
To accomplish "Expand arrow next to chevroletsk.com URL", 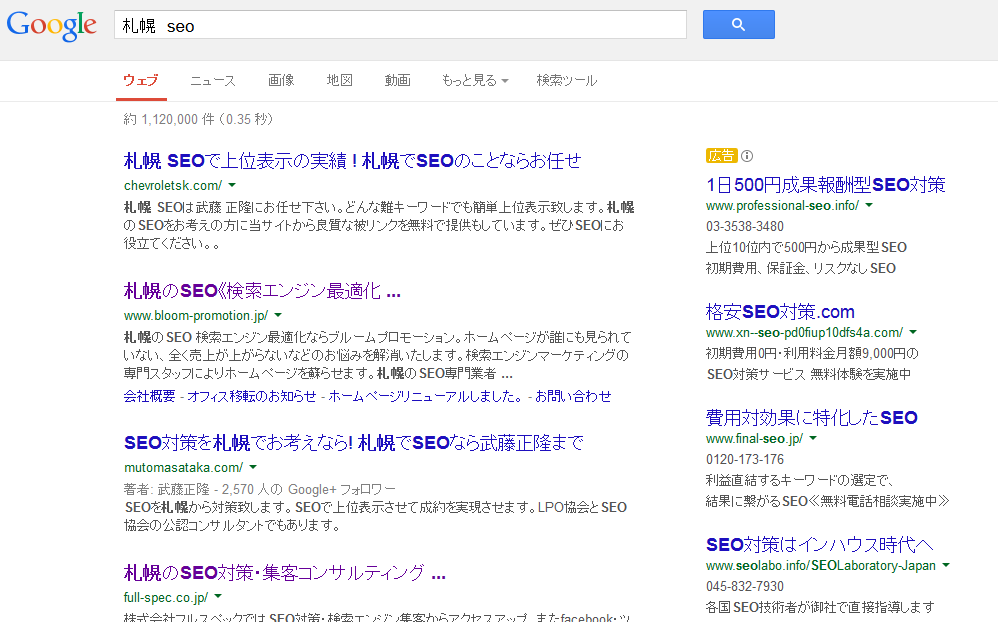I will 232,185.
